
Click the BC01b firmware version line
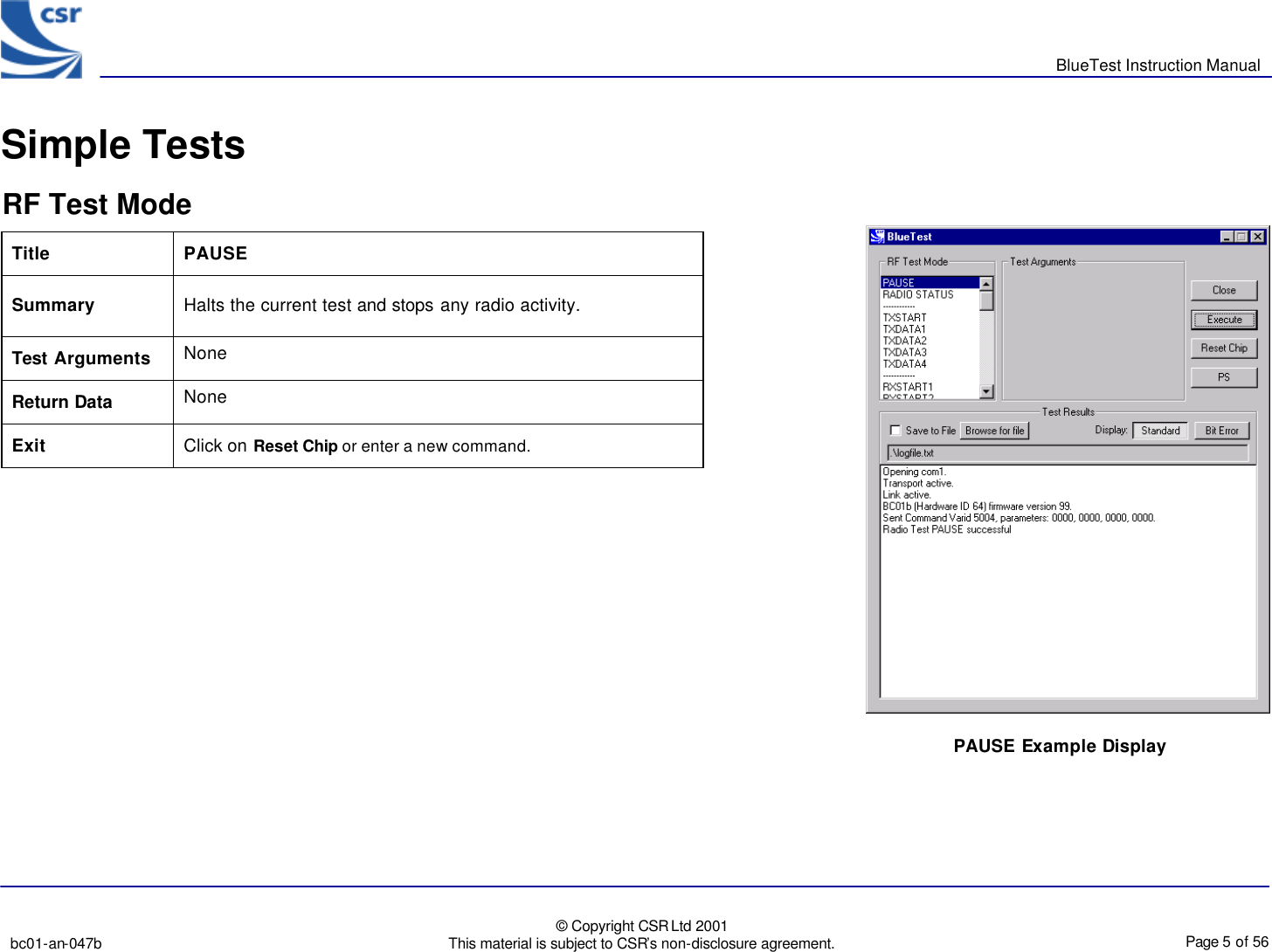[977, 506]
